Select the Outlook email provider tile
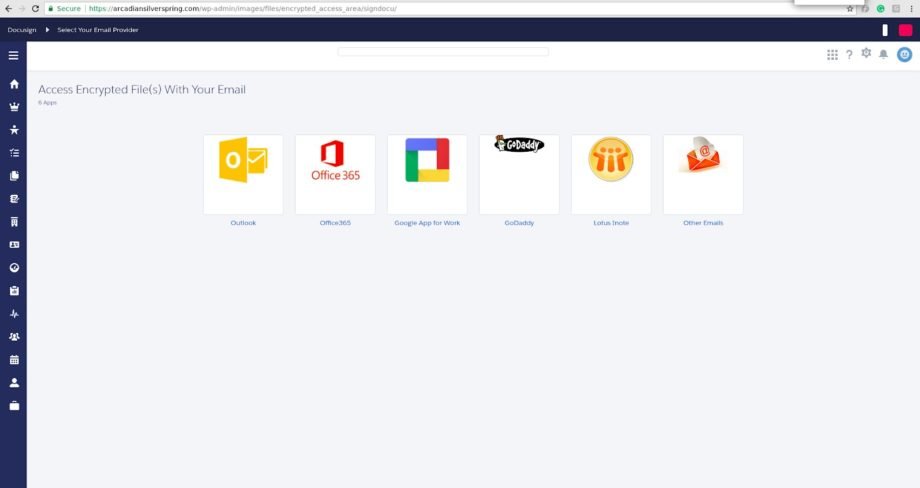The height and width of the screenshot is (488, 920). coord(243,174)
